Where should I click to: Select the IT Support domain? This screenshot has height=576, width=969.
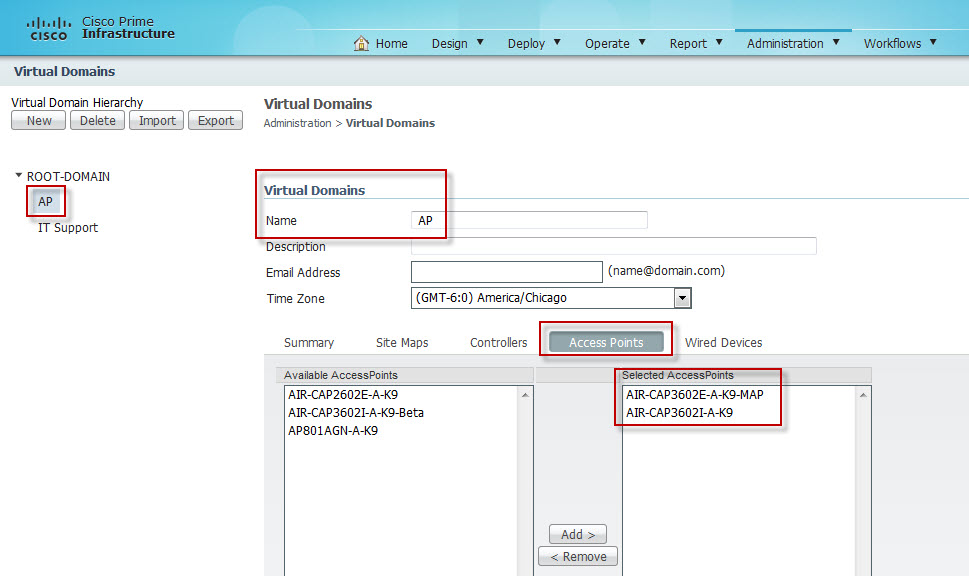coord(68,227)
